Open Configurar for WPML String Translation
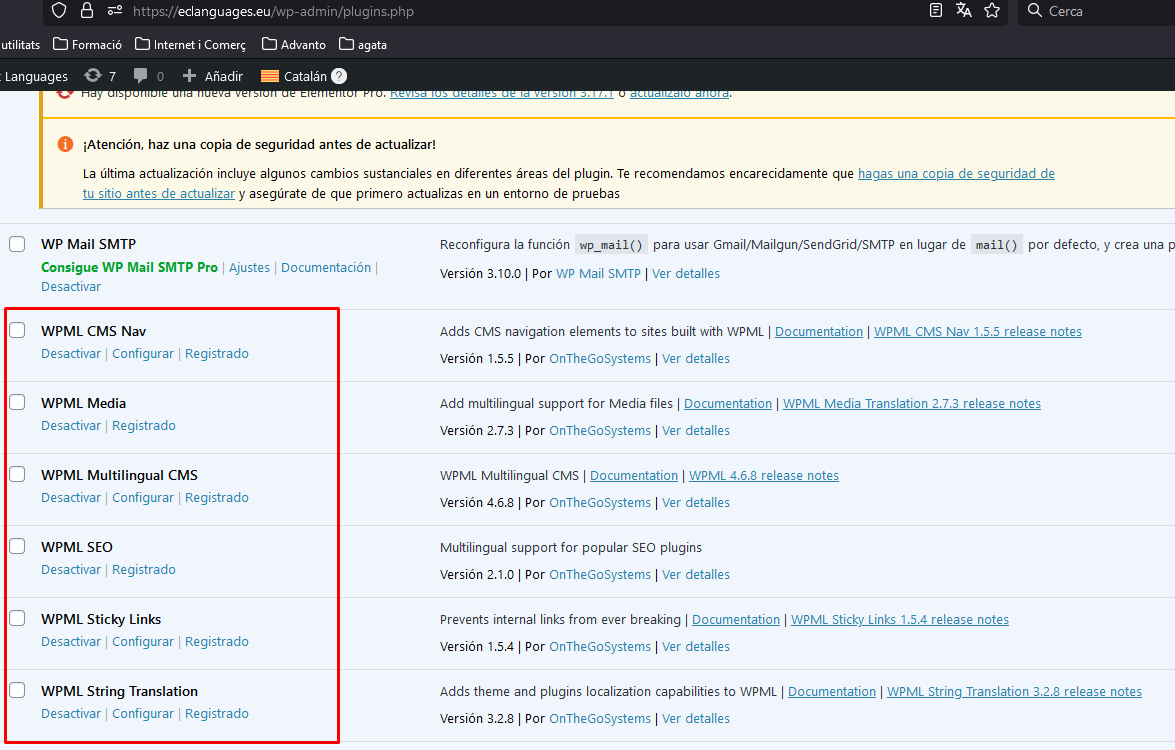This screenshot has width=1175, height=750. [x=143, y=713]
